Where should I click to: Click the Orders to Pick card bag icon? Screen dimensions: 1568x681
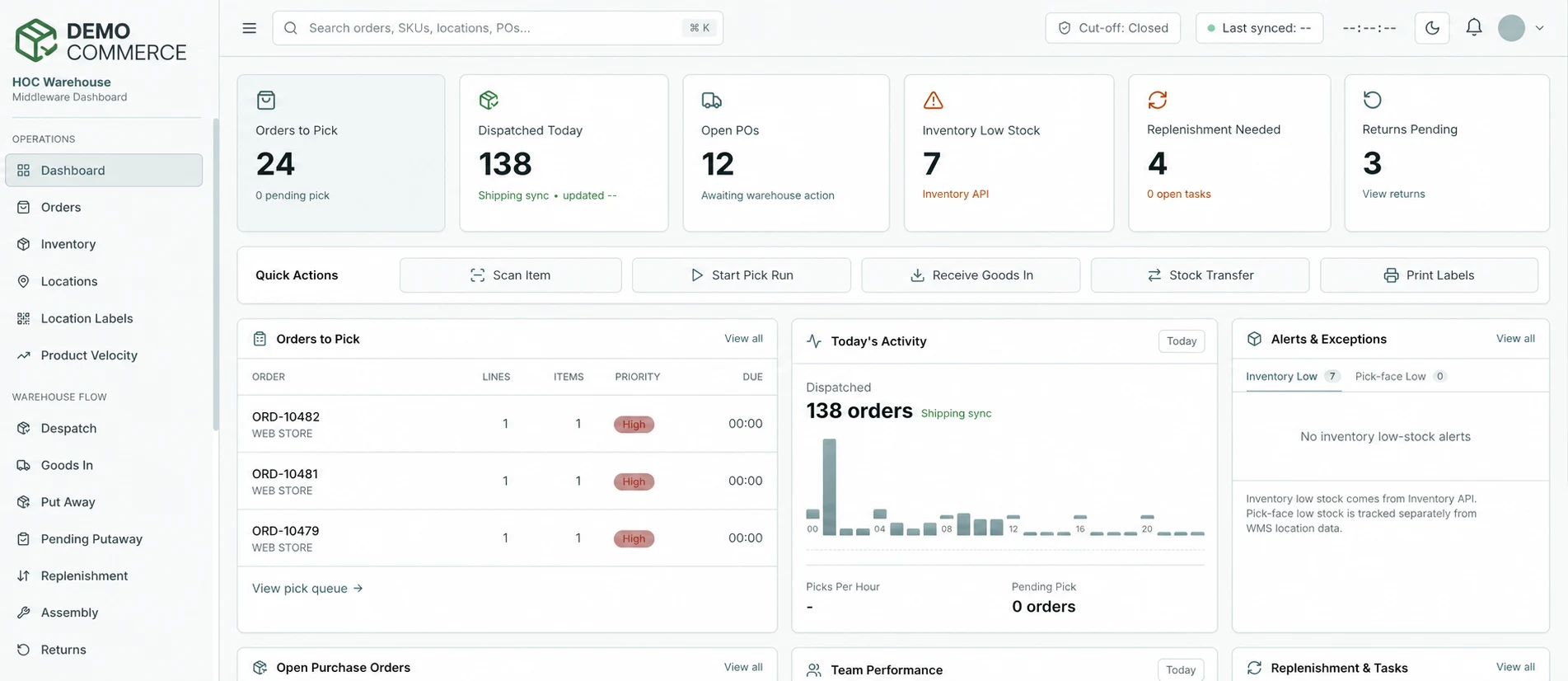266,101
